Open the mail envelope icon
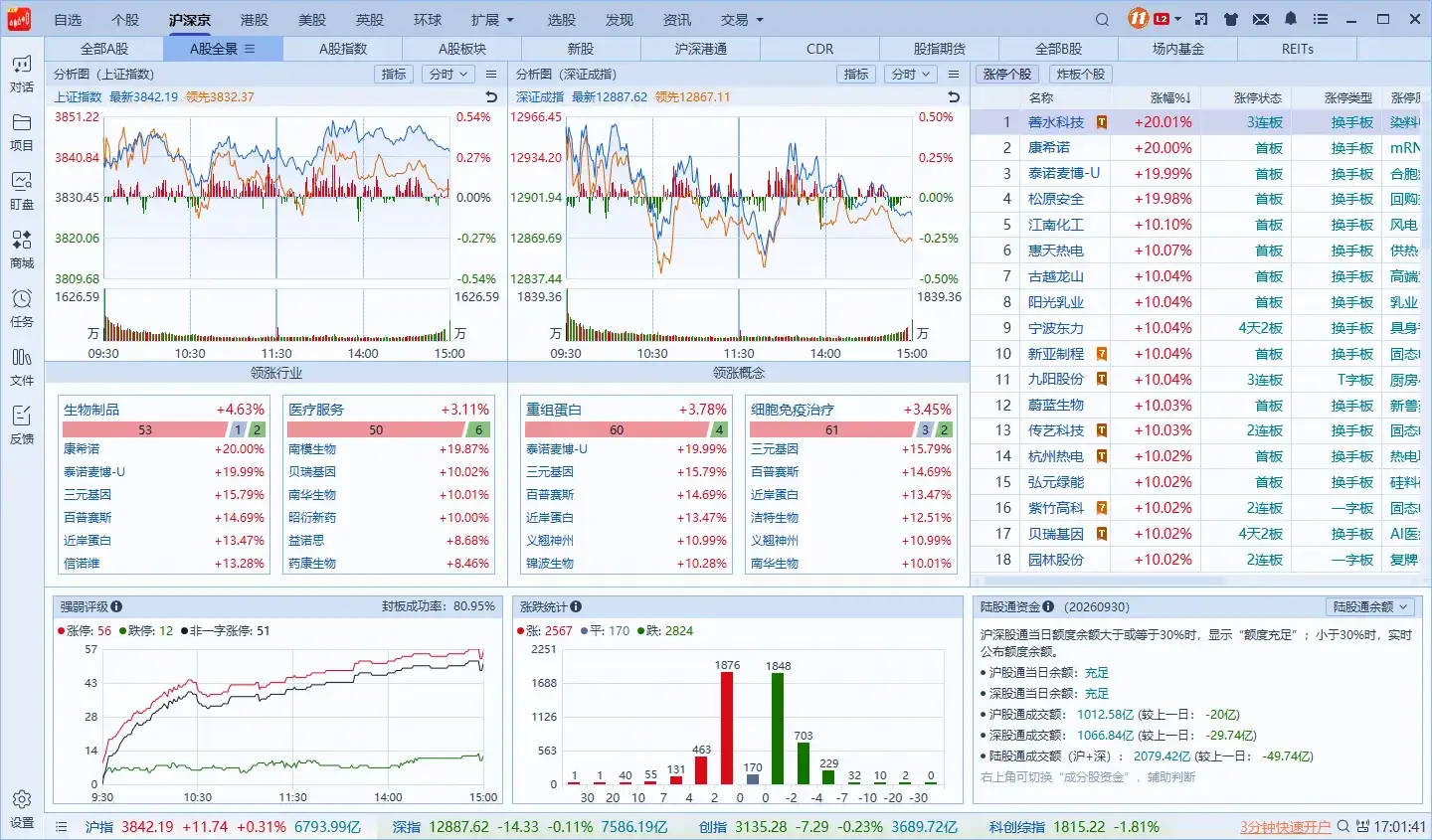 pos(1261,19)
